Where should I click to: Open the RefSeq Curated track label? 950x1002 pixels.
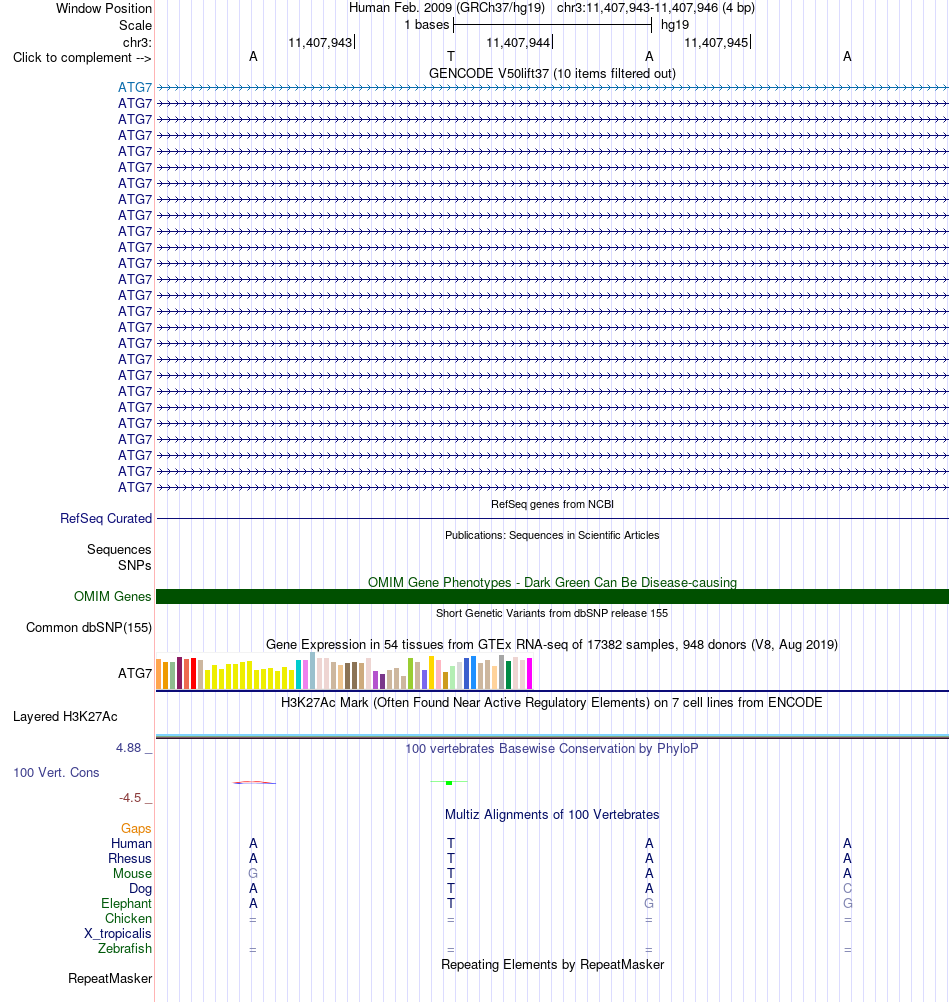tap(106, 519)
